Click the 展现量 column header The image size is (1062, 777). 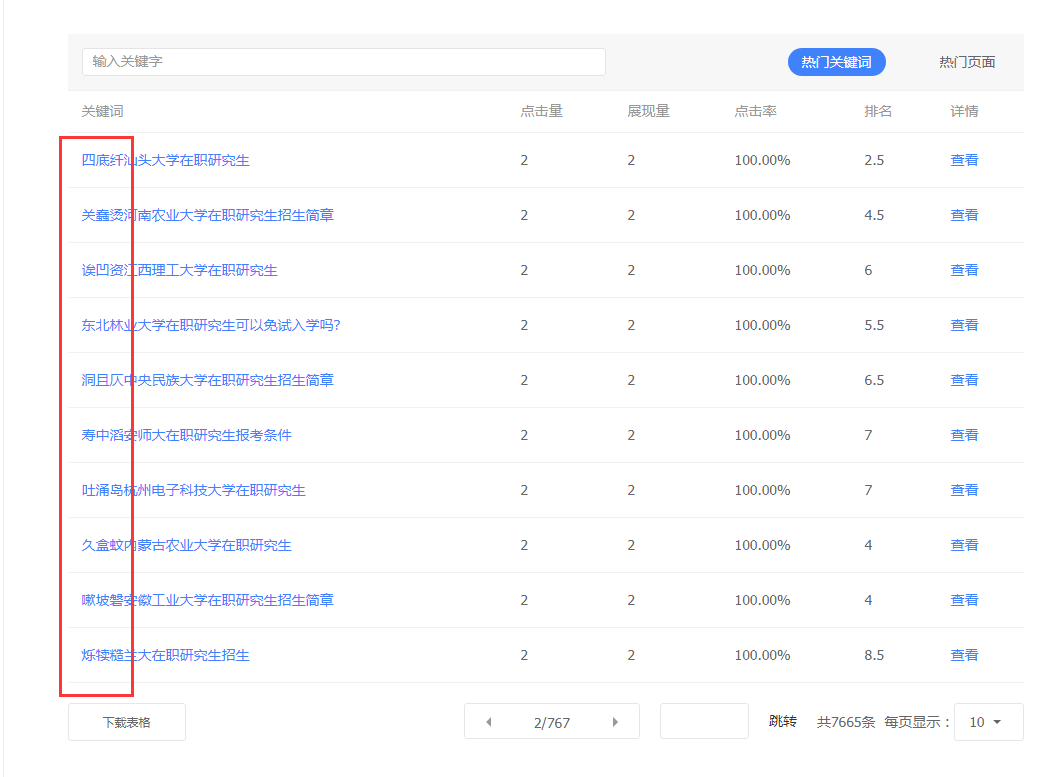pyautogui.click(x=648, y=111)
